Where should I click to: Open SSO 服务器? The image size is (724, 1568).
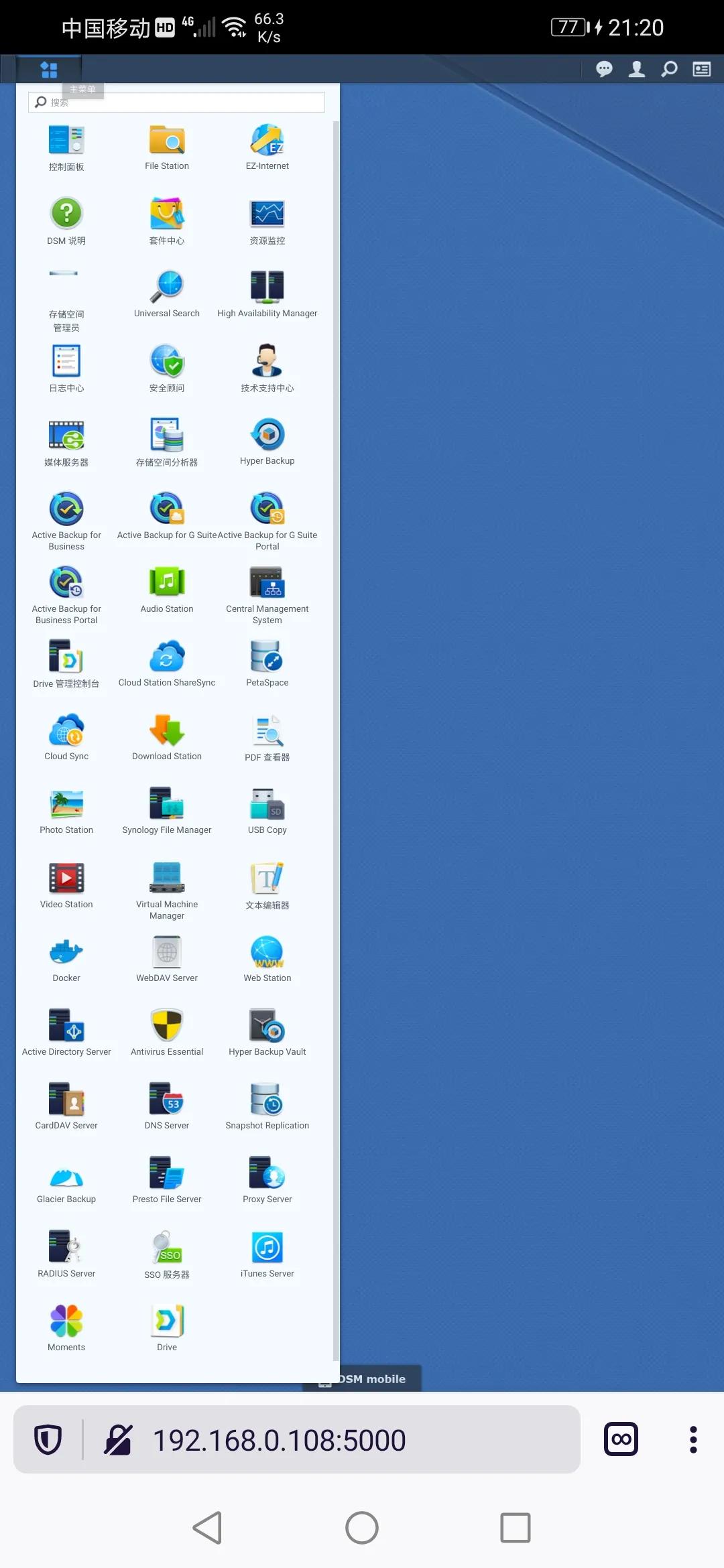[x=167, y=1254]
